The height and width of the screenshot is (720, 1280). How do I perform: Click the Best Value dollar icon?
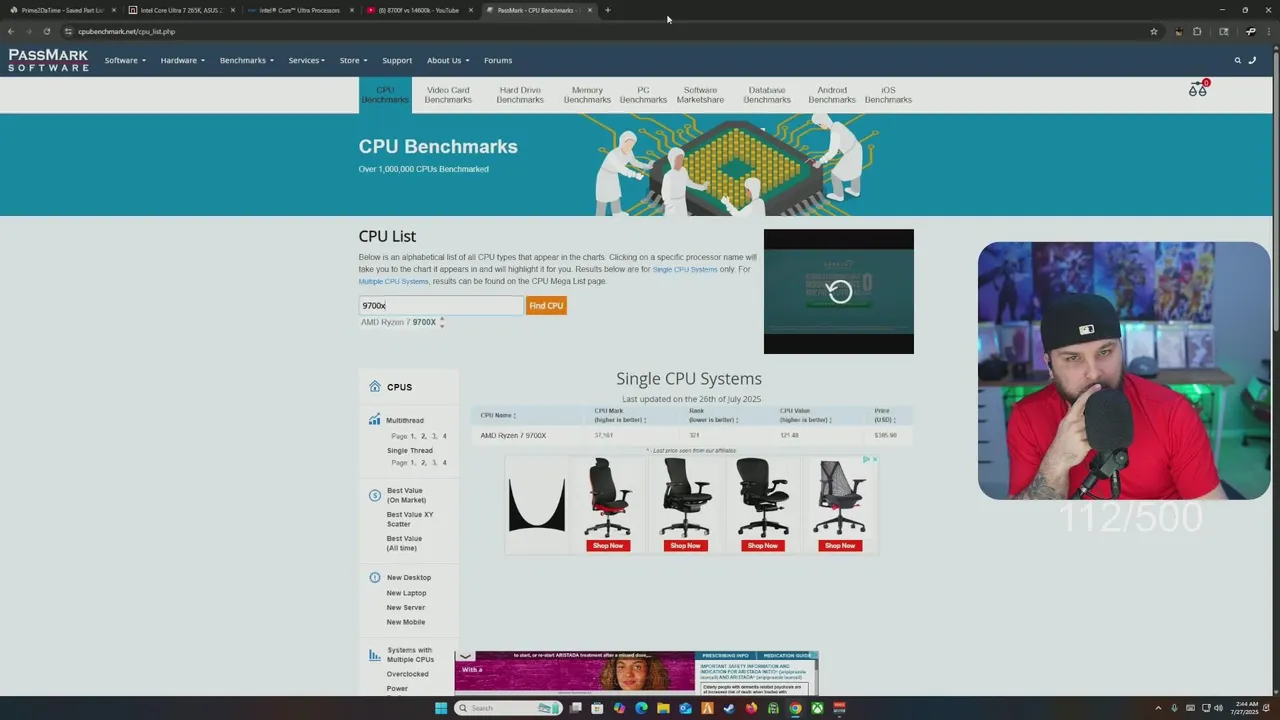tap(375, 495)
